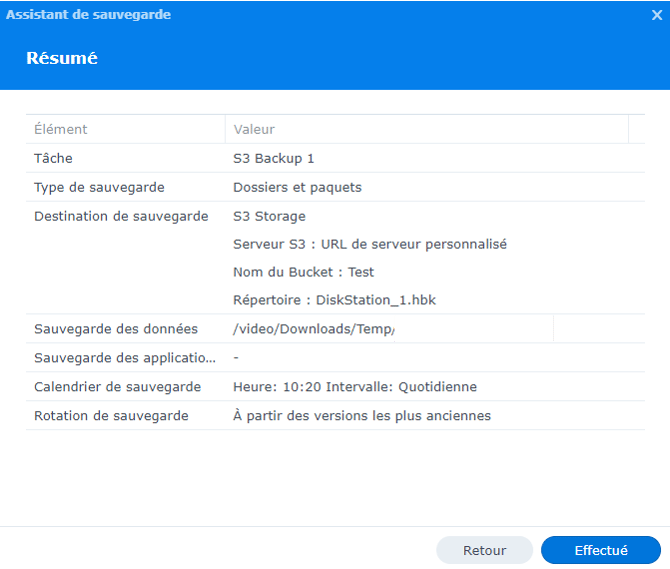Select the 'Destination de sauvegarde' label
Image resolution: width=670 pixels, height=569 pixels.
tap(121, 217)
